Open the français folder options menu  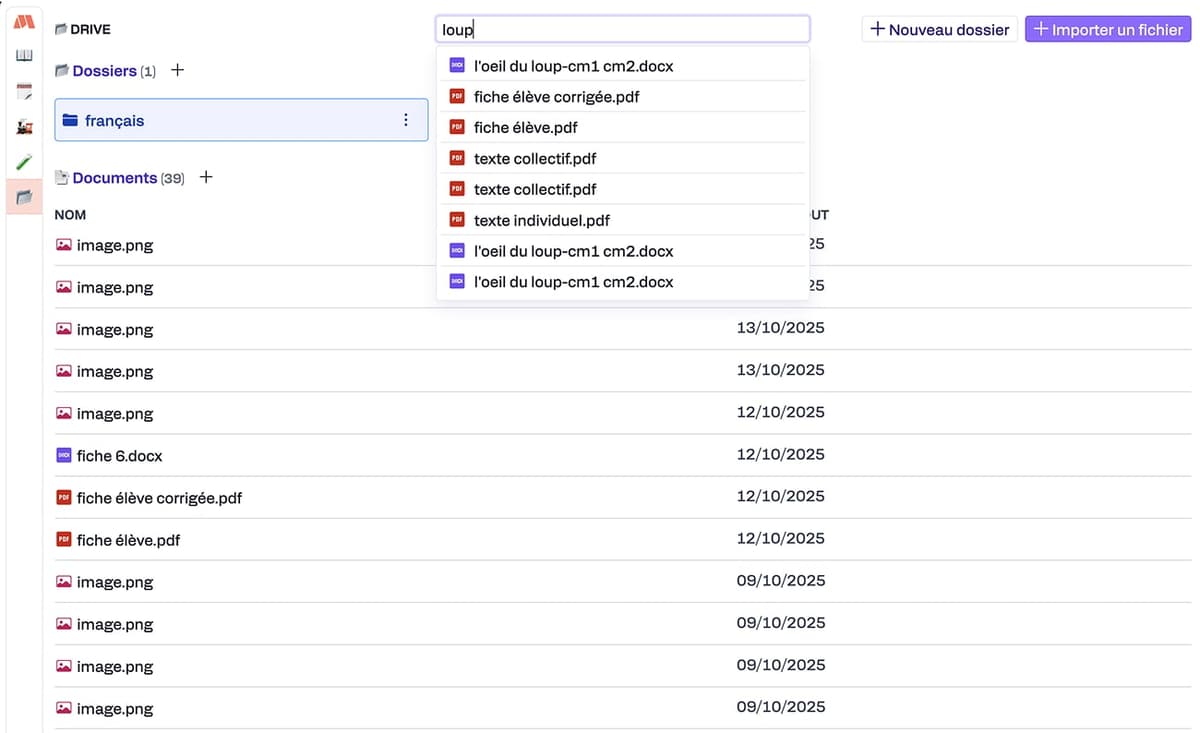[405, 120]
